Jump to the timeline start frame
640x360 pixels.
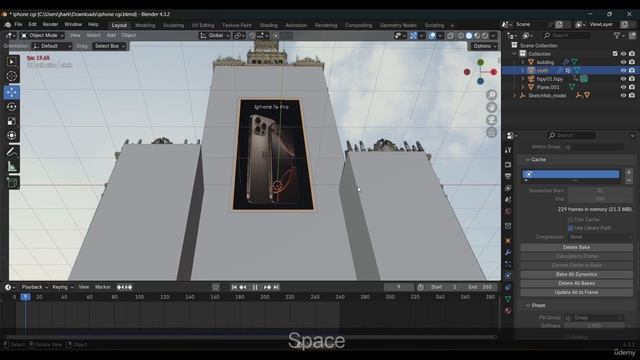coord(234,287)
